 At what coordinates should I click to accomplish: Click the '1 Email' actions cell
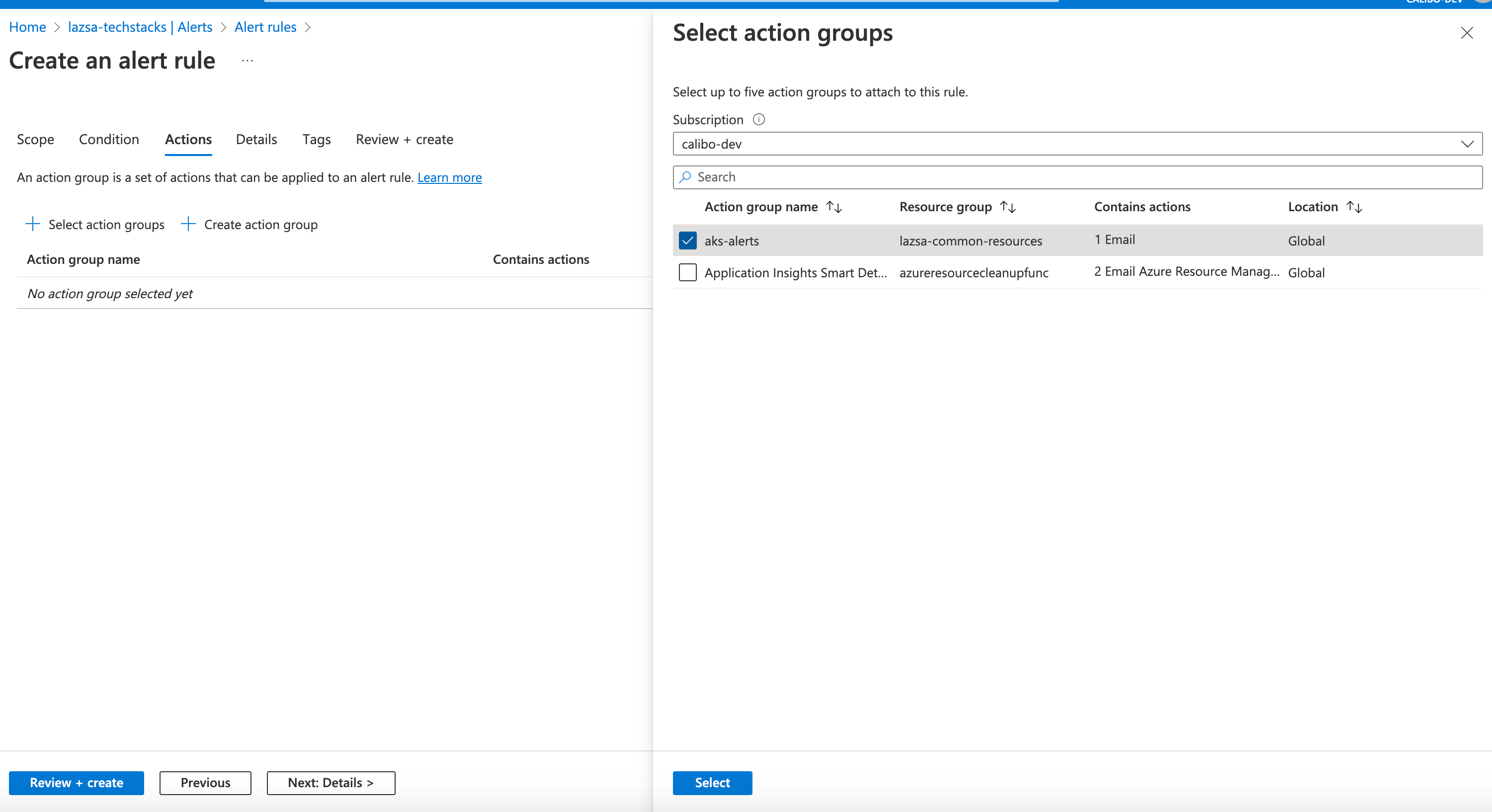tap(1114, 239)
